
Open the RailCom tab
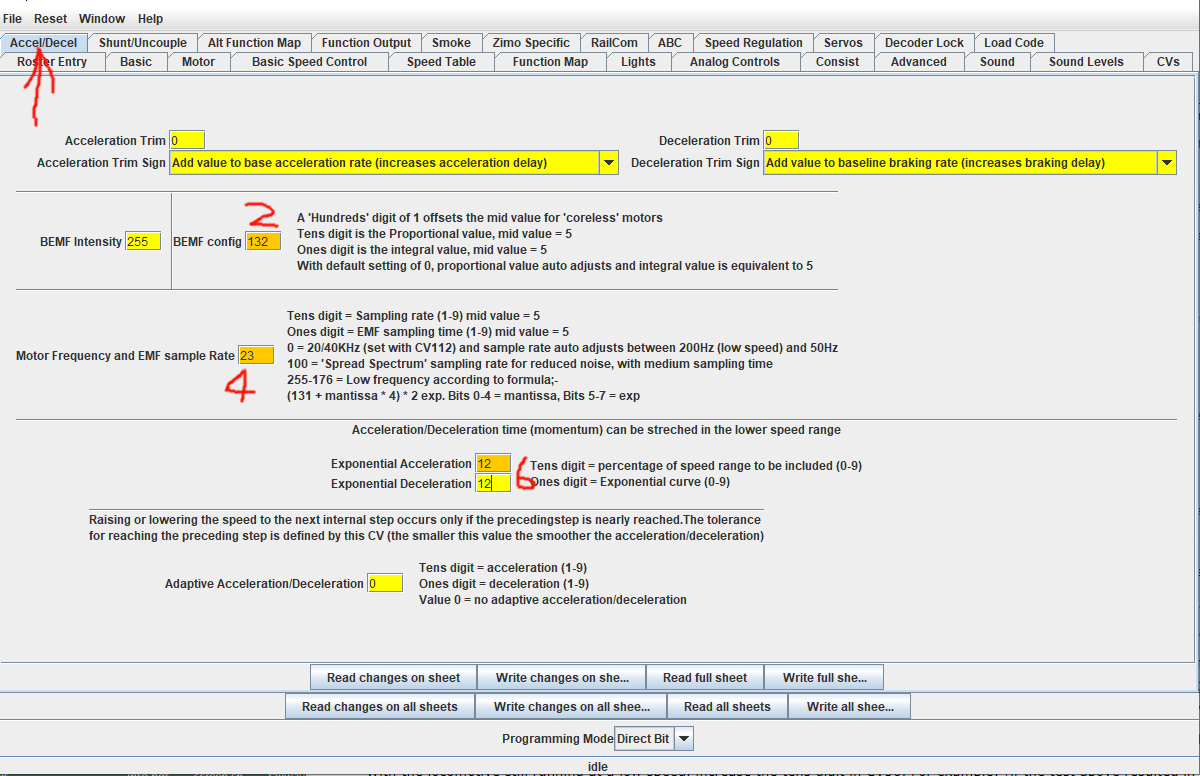pyautogui.click(x=614, y=43)
